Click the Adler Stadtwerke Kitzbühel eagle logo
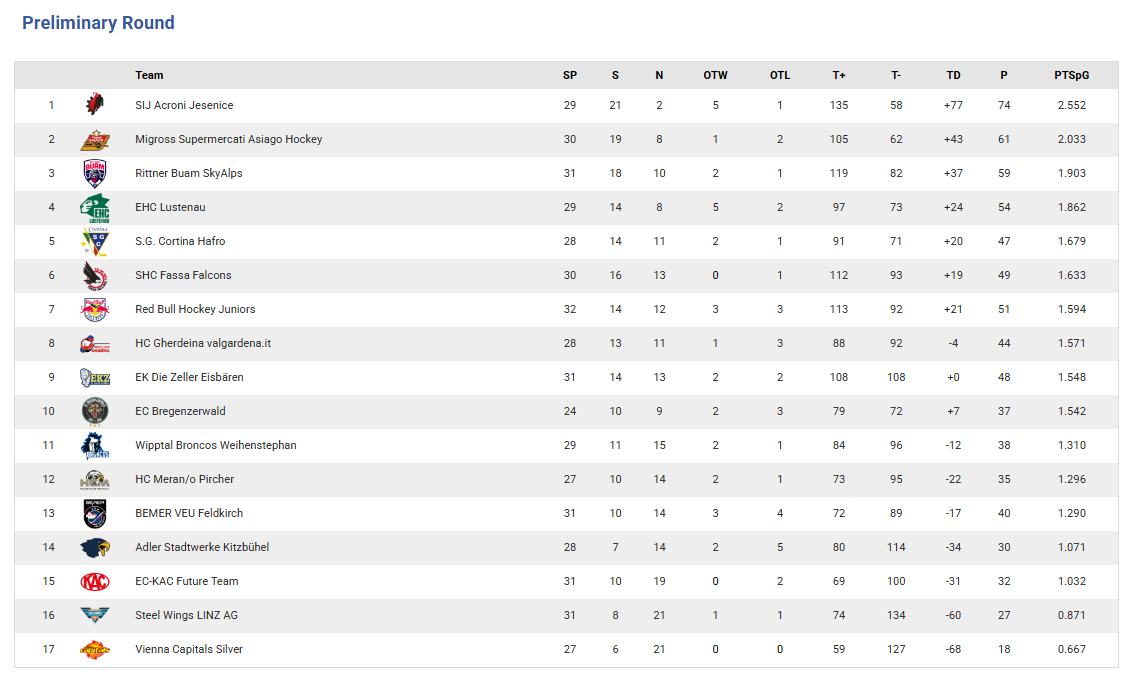The width and height of the screenshot is (1128, 674). (95, 548)
